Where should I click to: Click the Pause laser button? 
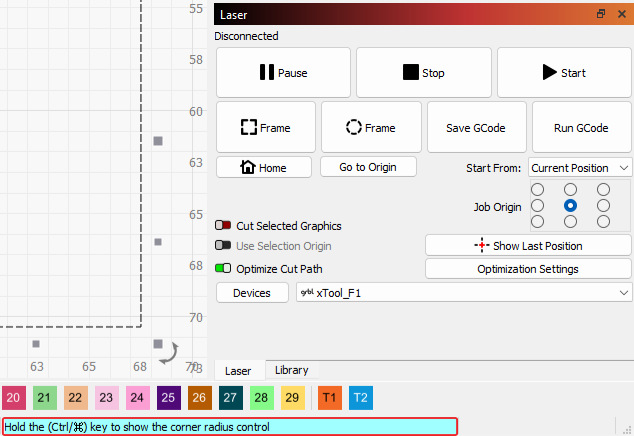(283, 73)
